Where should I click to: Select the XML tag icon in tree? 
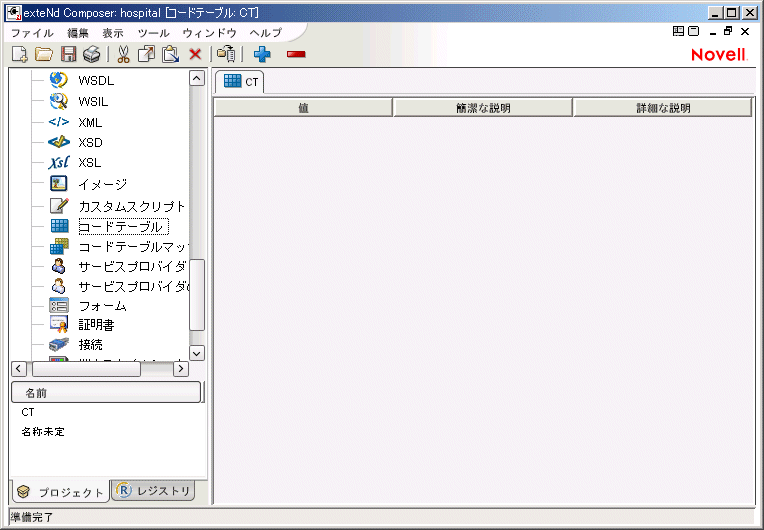tap(59, 122)
